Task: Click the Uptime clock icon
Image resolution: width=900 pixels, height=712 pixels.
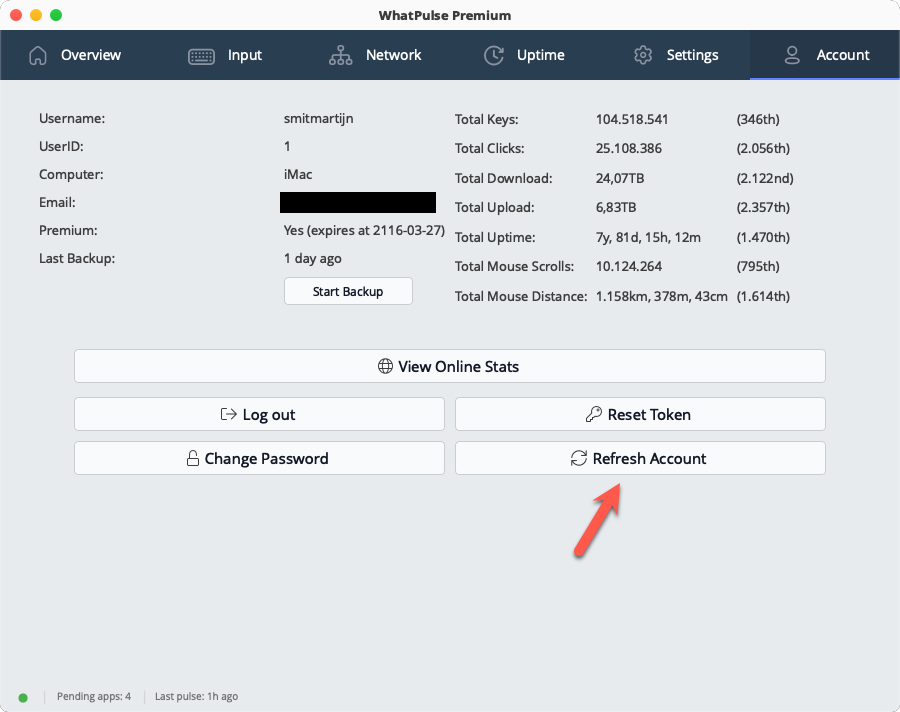Action: pos(494,55)
